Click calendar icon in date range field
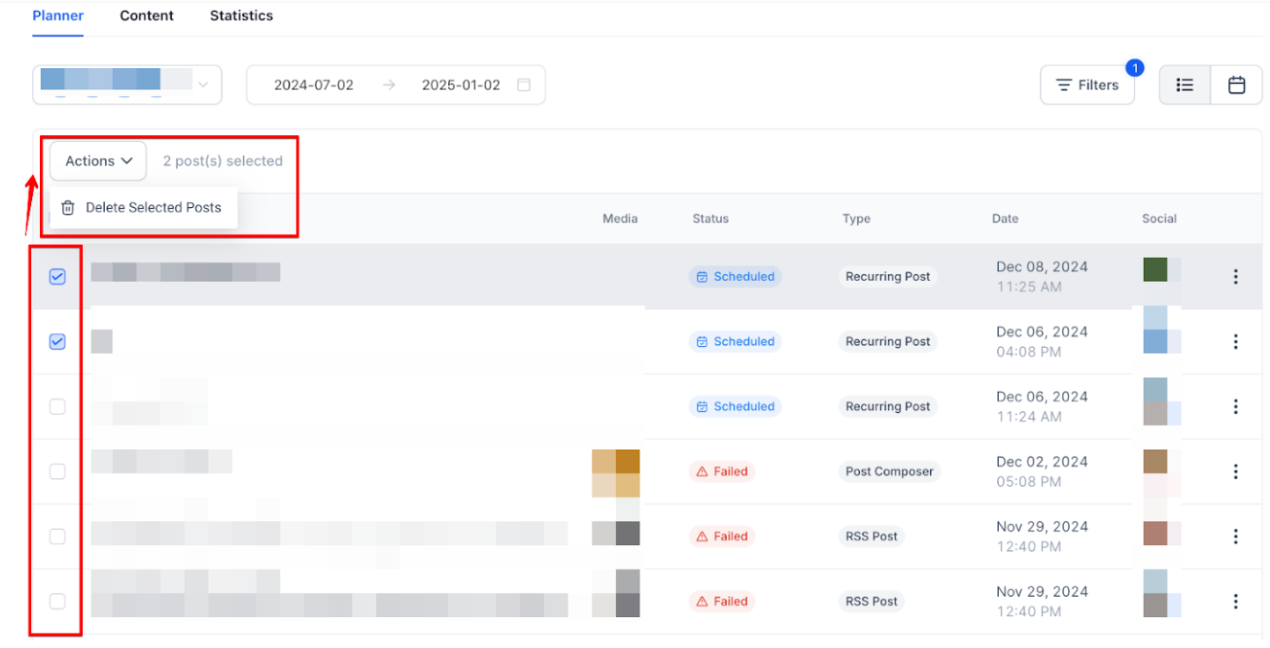This screenshot has height=648, width=1270. [x=523, y=85]
